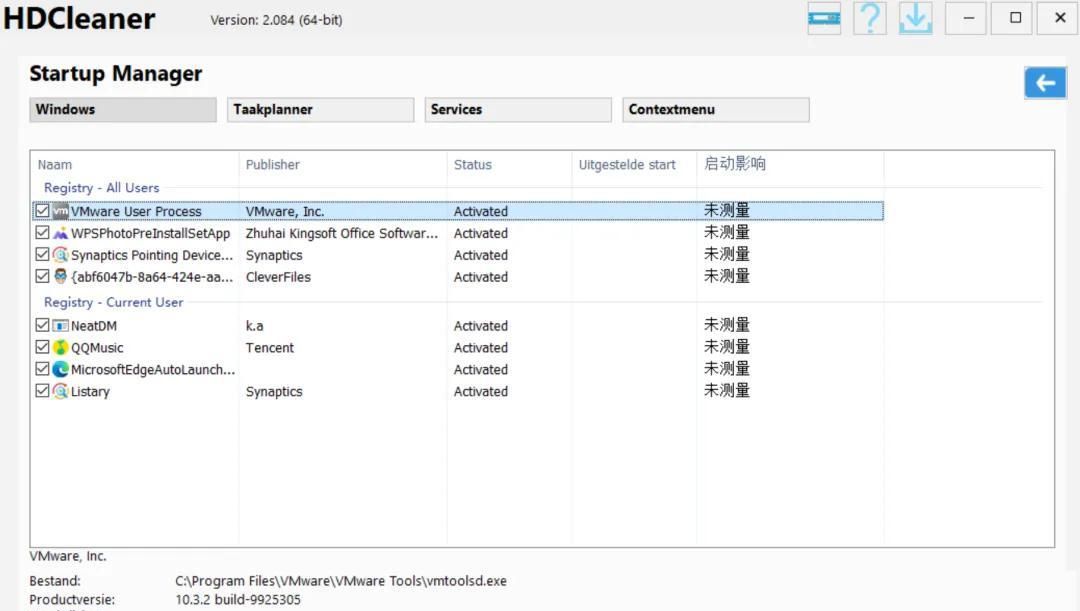Click the blue back arrow button

click(1045, 83)
